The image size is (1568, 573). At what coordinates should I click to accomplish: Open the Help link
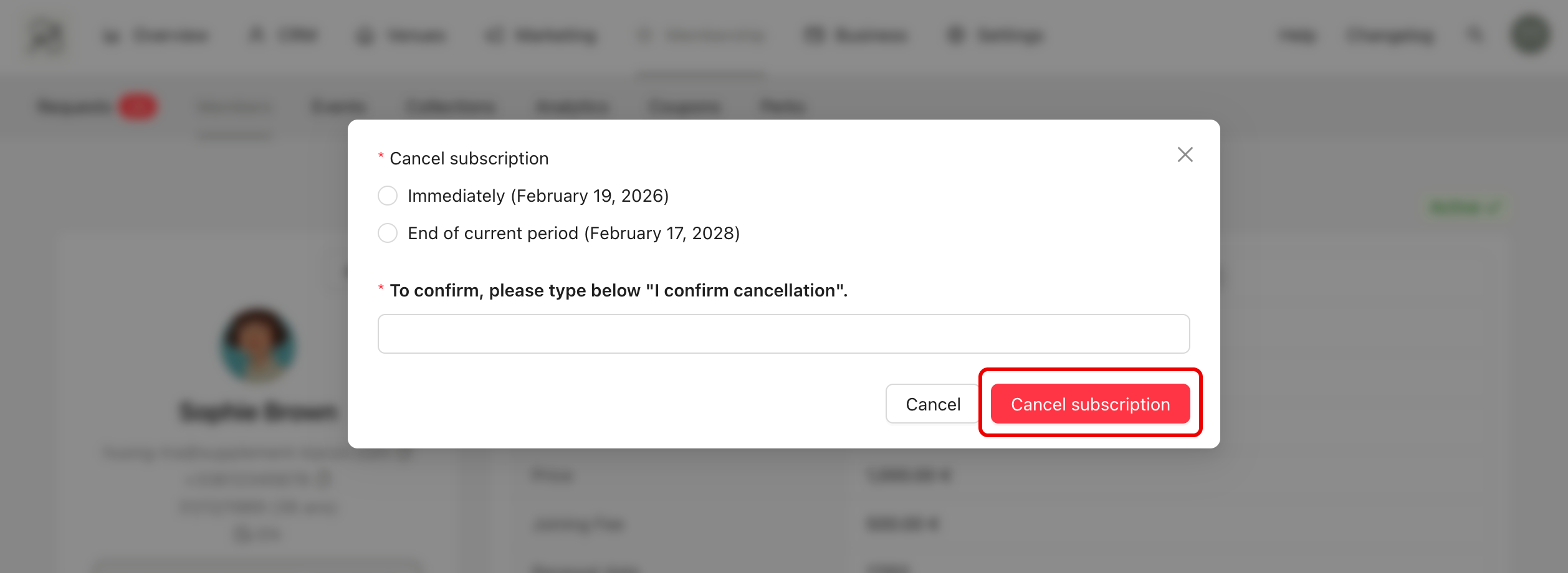click(x=1298, y=36)
